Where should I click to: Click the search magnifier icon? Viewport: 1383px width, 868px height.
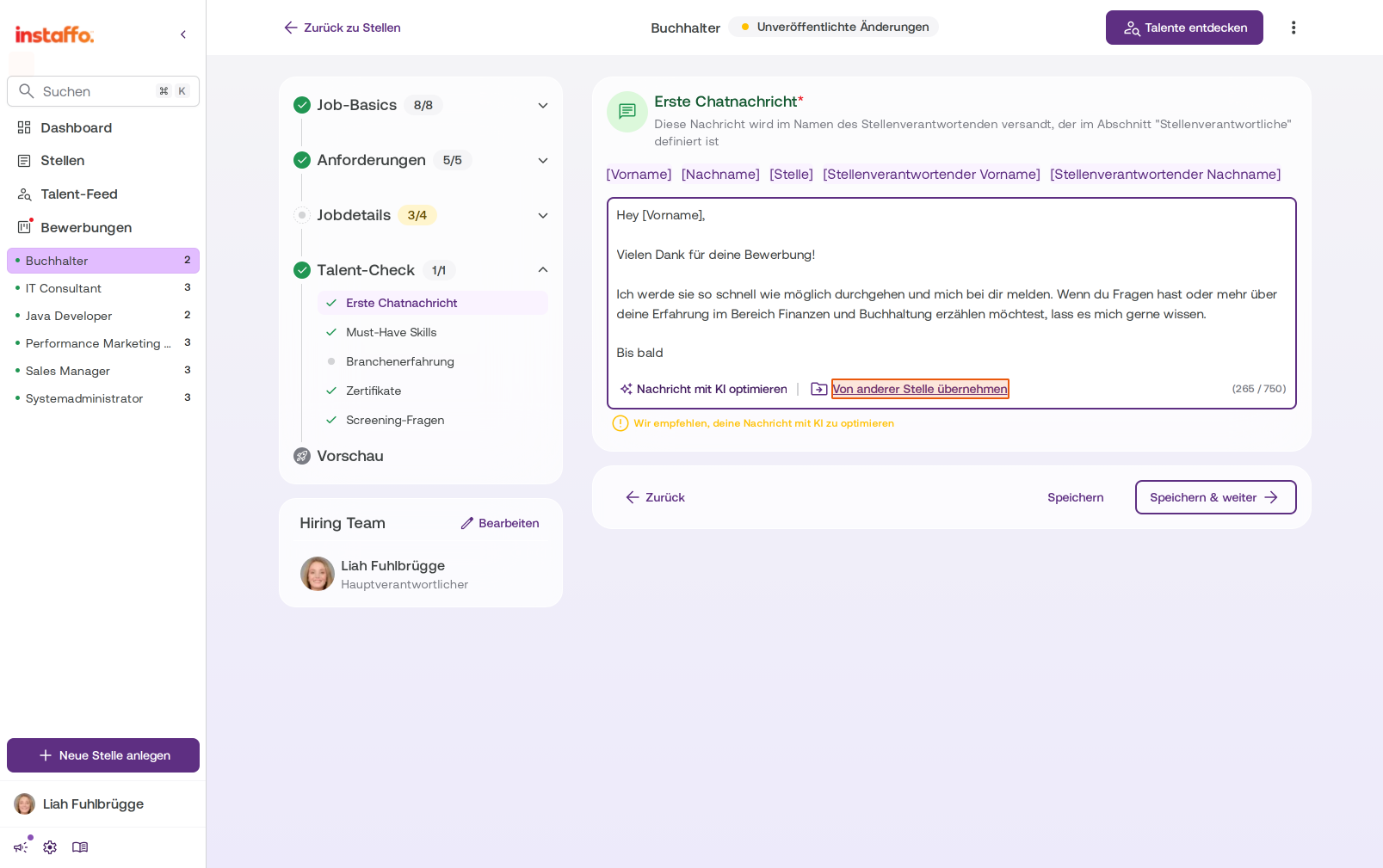[x=27, y=91]
